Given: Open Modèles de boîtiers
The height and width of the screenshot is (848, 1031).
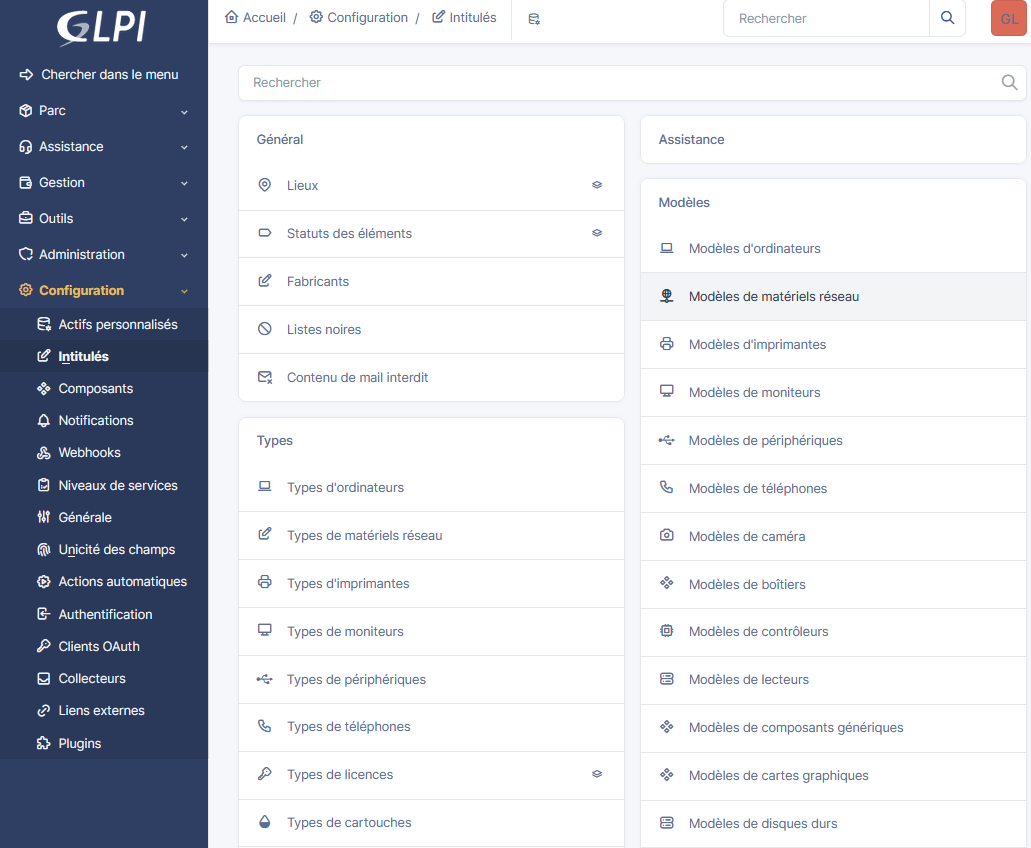Looking at the screenshot, I should (x=833, y=584).
